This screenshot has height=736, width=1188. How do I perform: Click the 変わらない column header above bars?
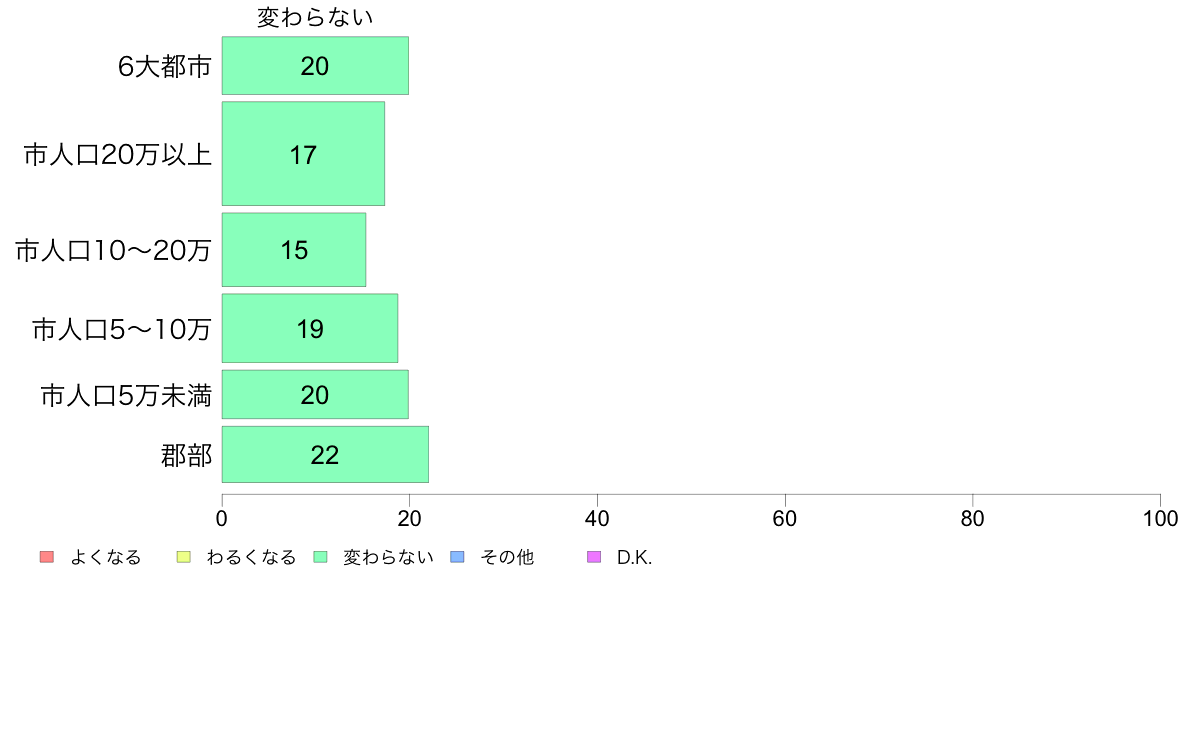[x=314, y=17]
